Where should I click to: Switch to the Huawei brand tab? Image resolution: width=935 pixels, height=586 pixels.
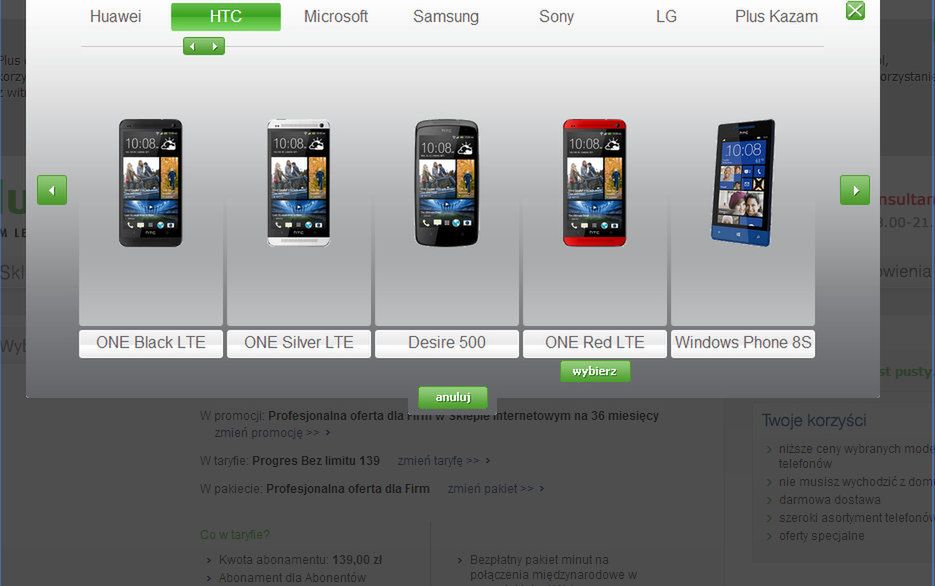116,16
